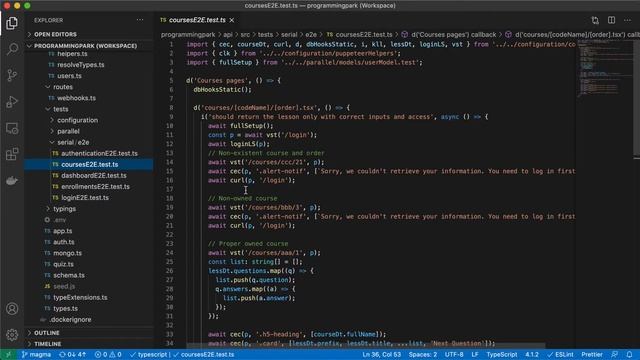640x360 pixels.
Task: Collapse the routes folder
Action: pyautogui.click(x=89, y=87)
